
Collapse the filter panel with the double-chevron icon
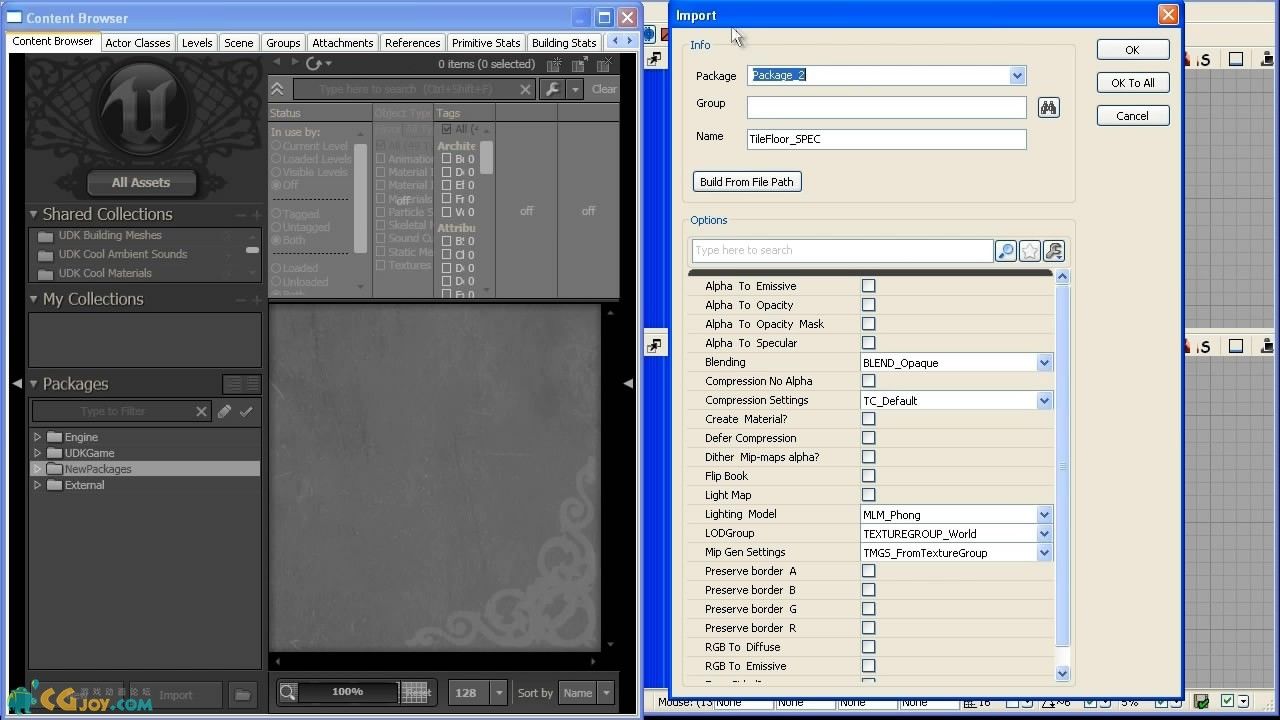pos(277,89)
